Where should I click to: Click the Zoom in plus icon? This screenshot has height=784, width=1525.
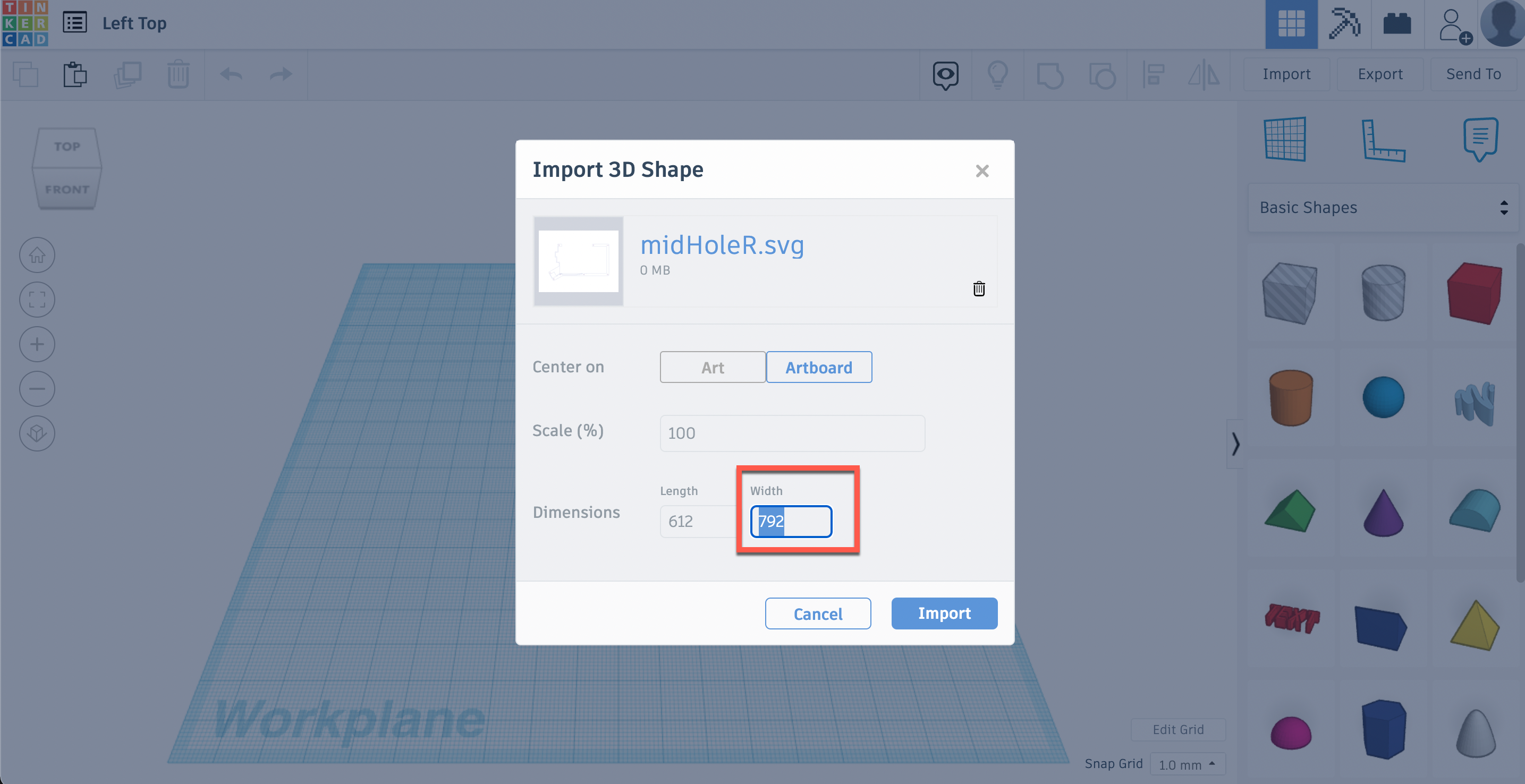pos(37,344)
